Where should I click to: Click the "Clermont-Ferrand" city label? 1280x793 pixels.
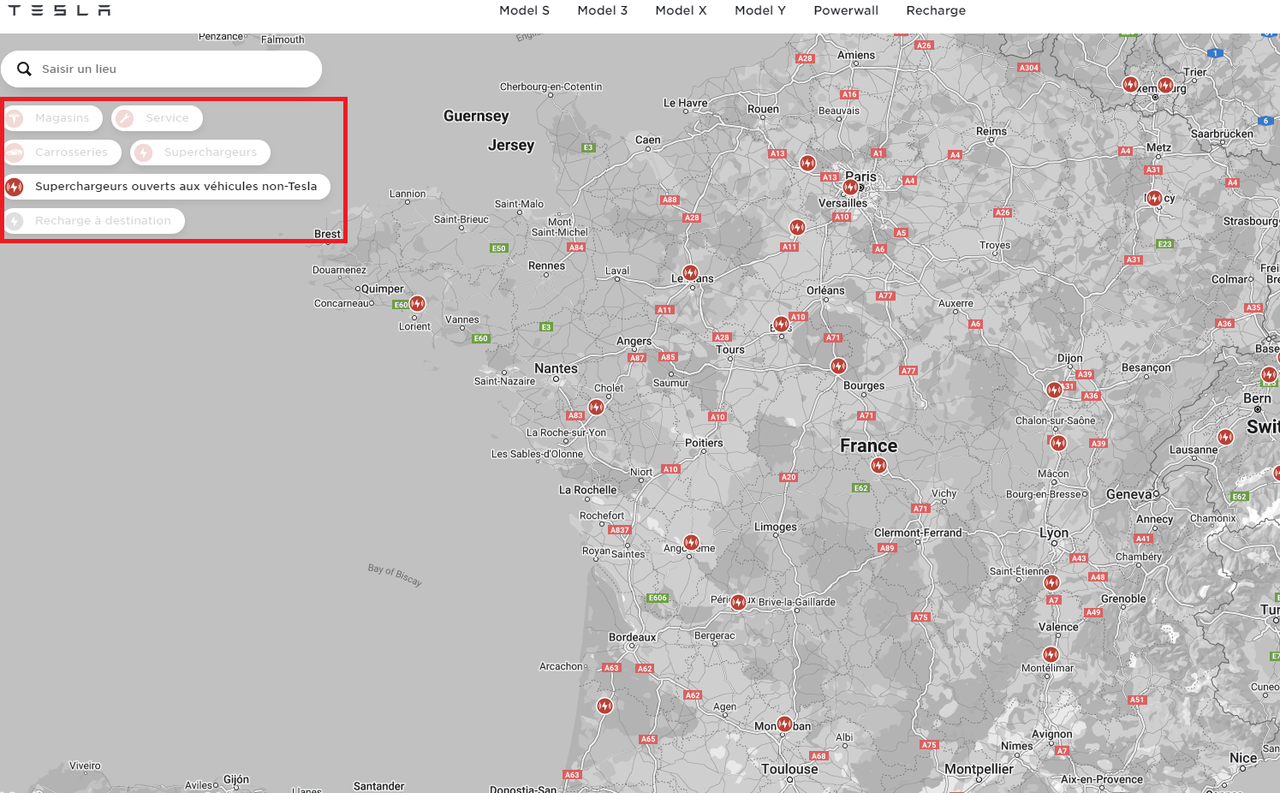pos(918,533)
